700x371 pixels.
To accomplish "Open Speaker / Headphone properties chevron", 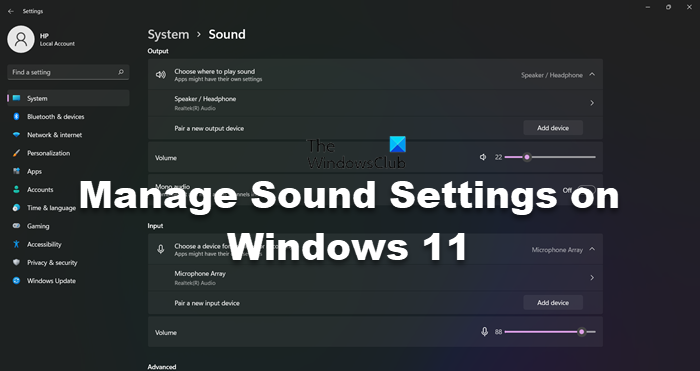I will (592, 103).
